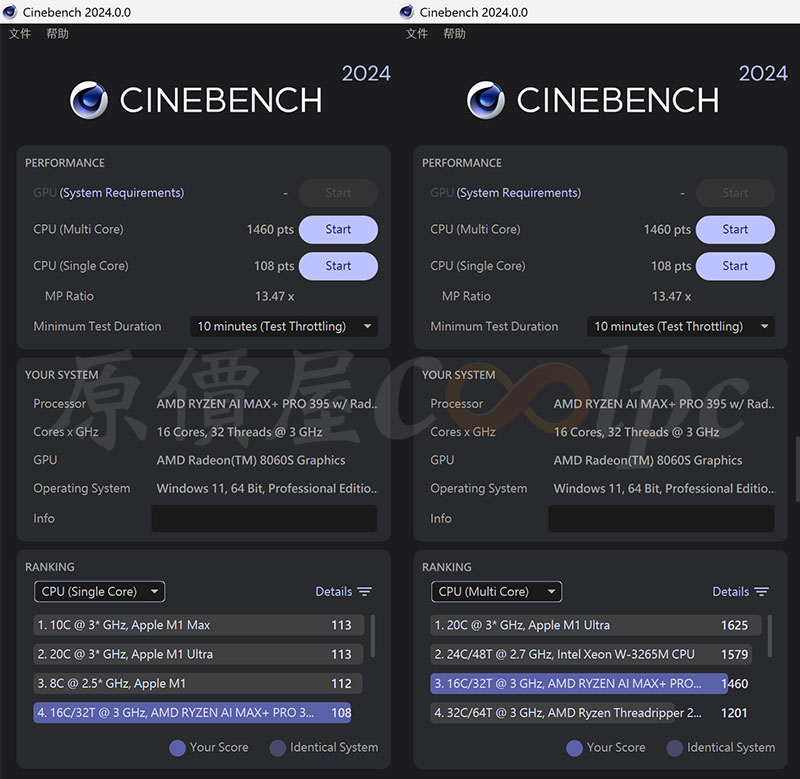Click 'AMD Radeon(TM) 8060S Graphics' in right window
800x779 pixels.
pyautogui.click(x=648, y=460)
